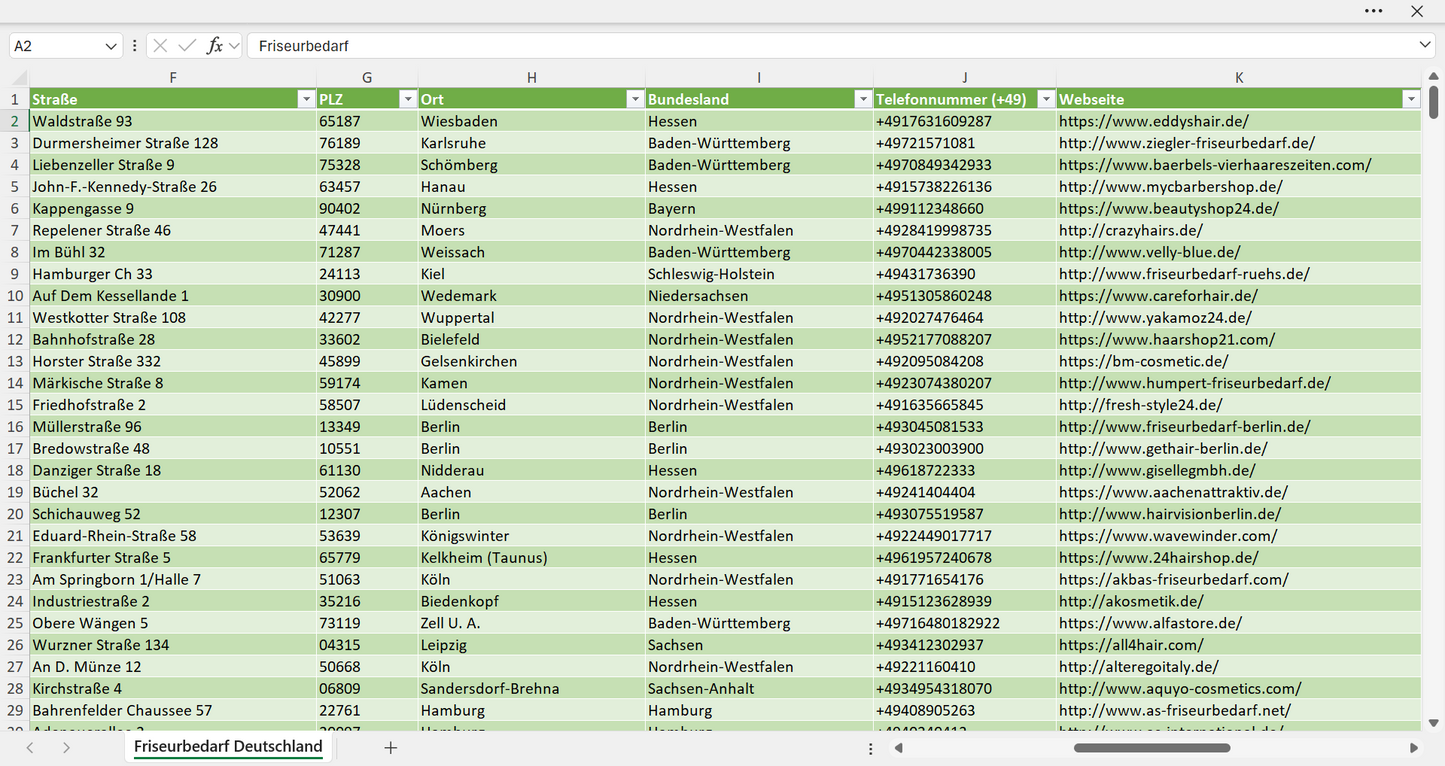Click the horizontal scrollbar thumb
Screen dimensions: 1445x766
[x=1152, y=748]
